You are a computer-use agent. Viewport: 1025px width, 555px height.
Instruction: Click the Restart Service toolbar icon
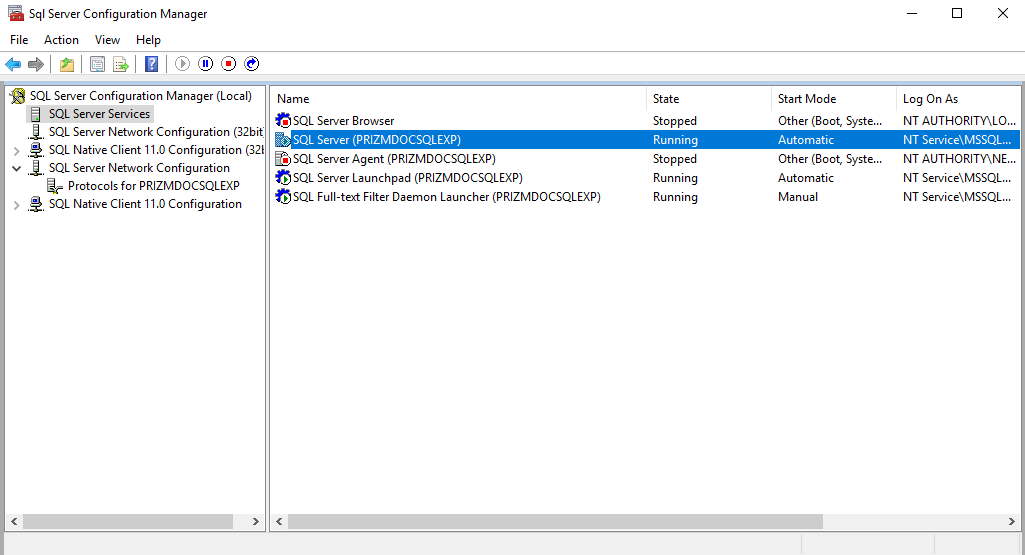point(252,64)
